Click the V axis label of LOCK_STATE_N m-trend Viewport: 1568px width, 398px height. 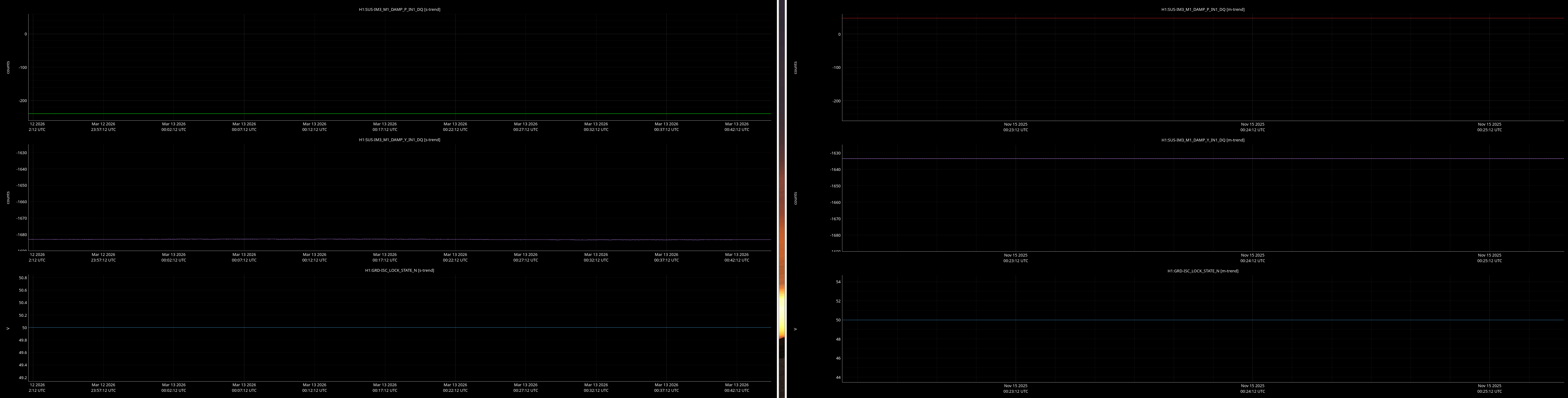[795, 329]
